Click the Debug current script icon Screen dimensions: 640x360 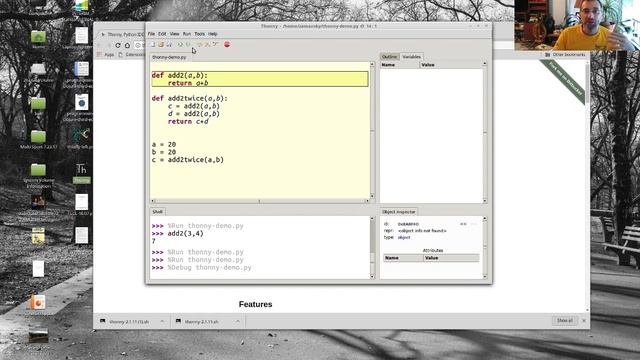point(188,44)
